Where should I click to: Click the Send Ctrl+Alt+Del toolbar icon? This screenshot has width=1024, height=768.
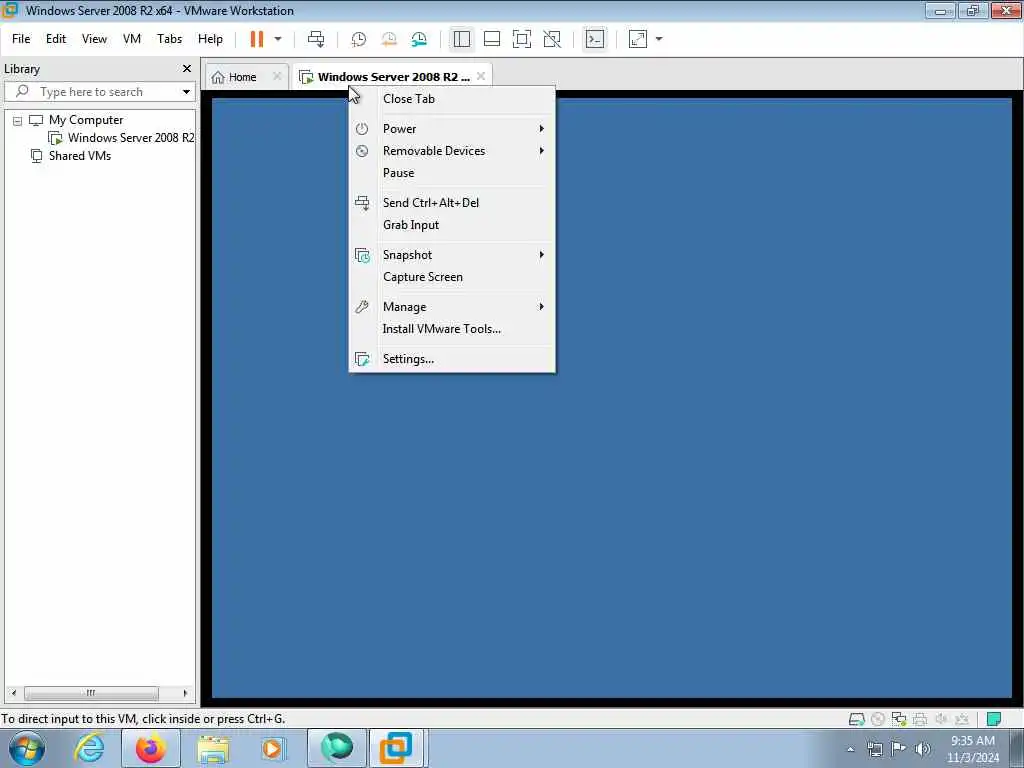click(x=316, y=39)
